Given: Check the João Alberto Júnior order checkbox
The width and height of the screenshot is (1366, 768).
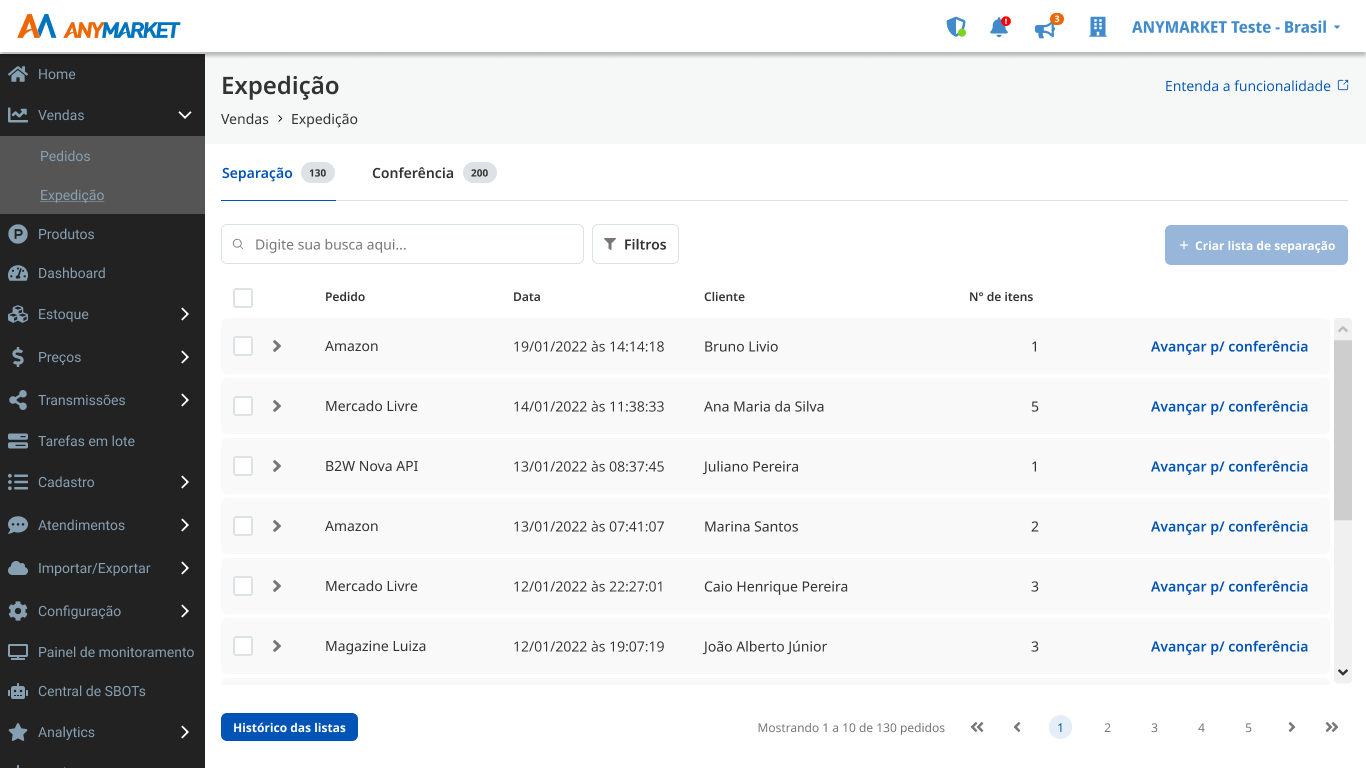Looking at the screenshot, I should click(243, 646).
